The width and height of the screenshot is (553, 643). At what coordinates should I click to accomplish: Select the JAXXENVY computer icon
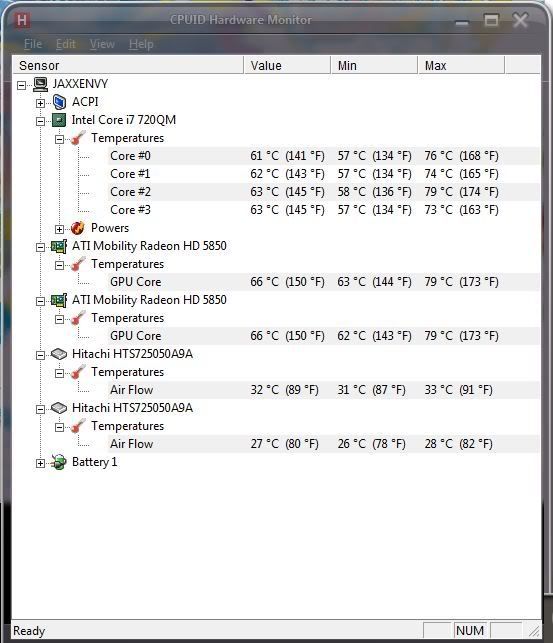(x=41, y=84)
